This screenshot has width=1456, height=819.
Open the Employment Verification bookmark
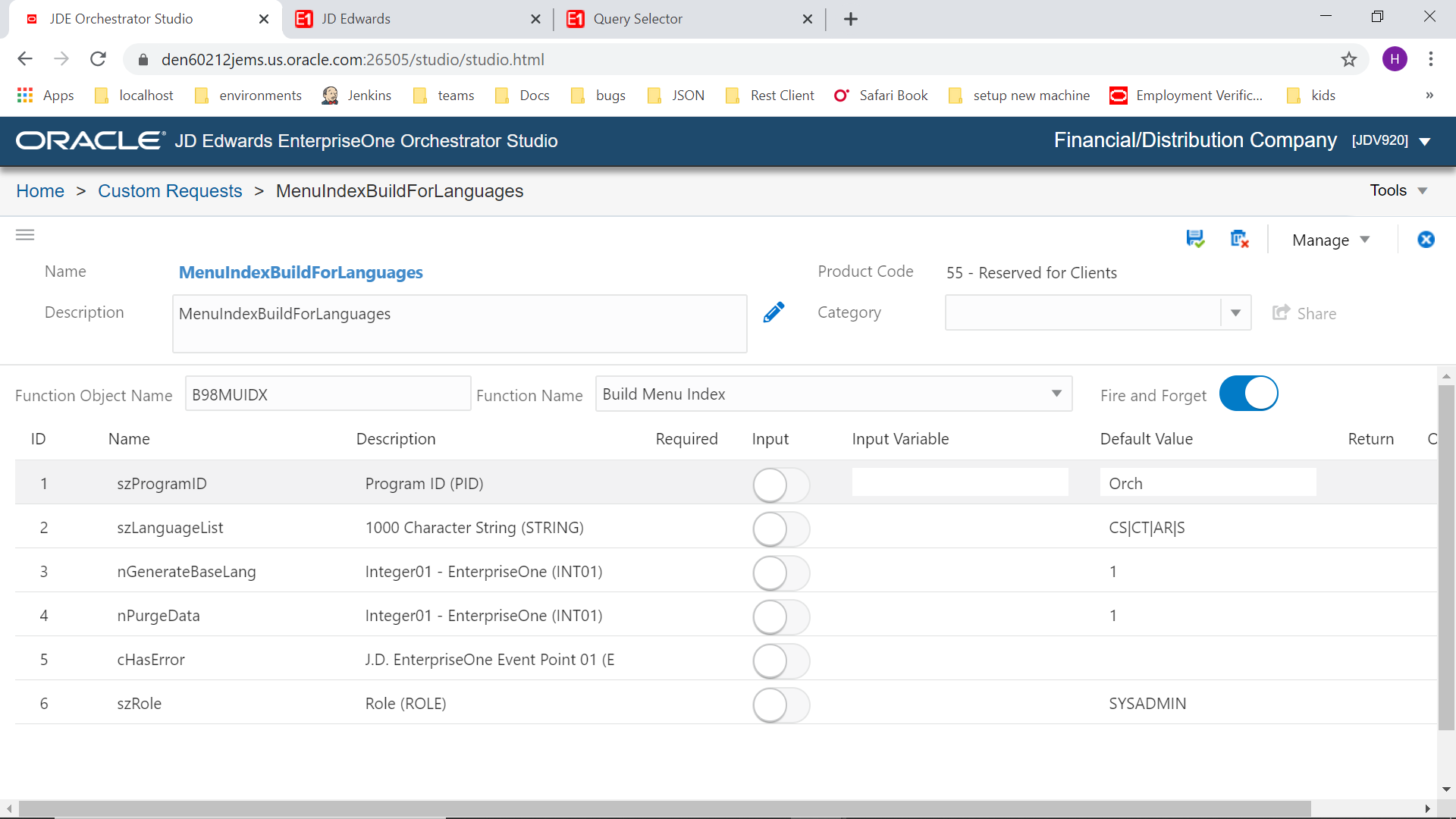click(x=1187, y=96)
